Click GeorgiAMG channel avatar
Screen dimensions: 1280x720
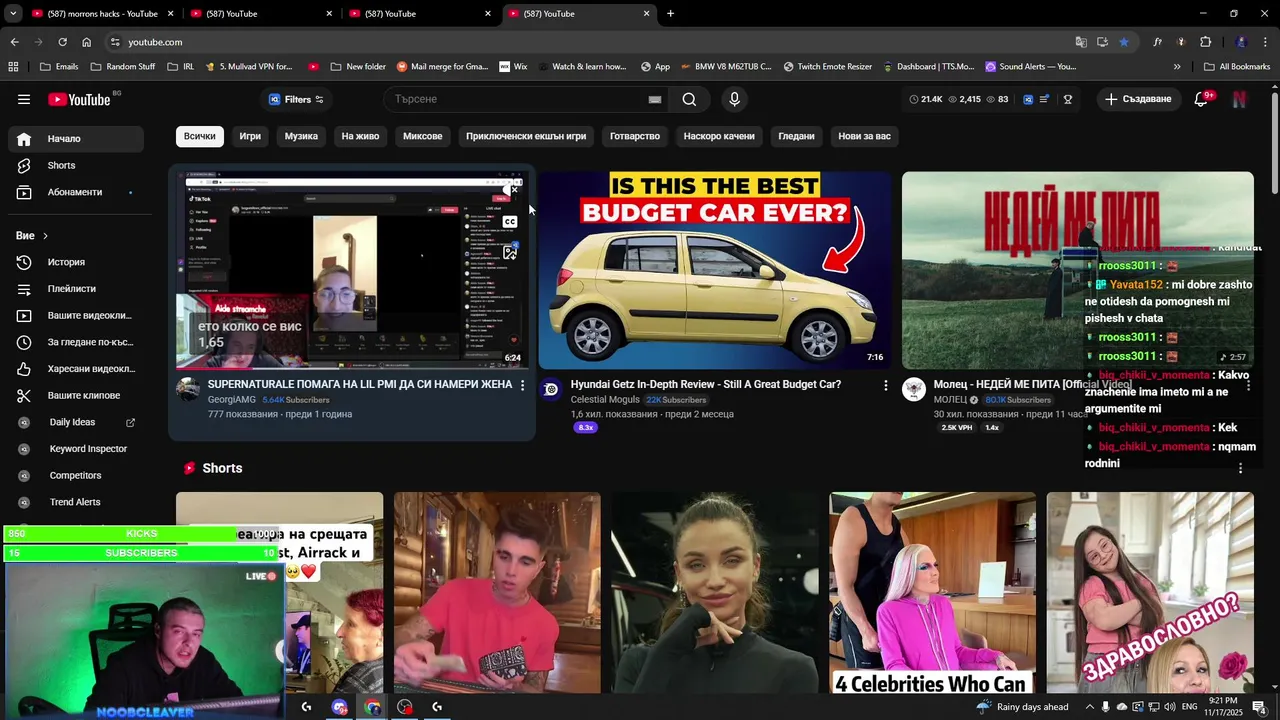tap(188, 389)
